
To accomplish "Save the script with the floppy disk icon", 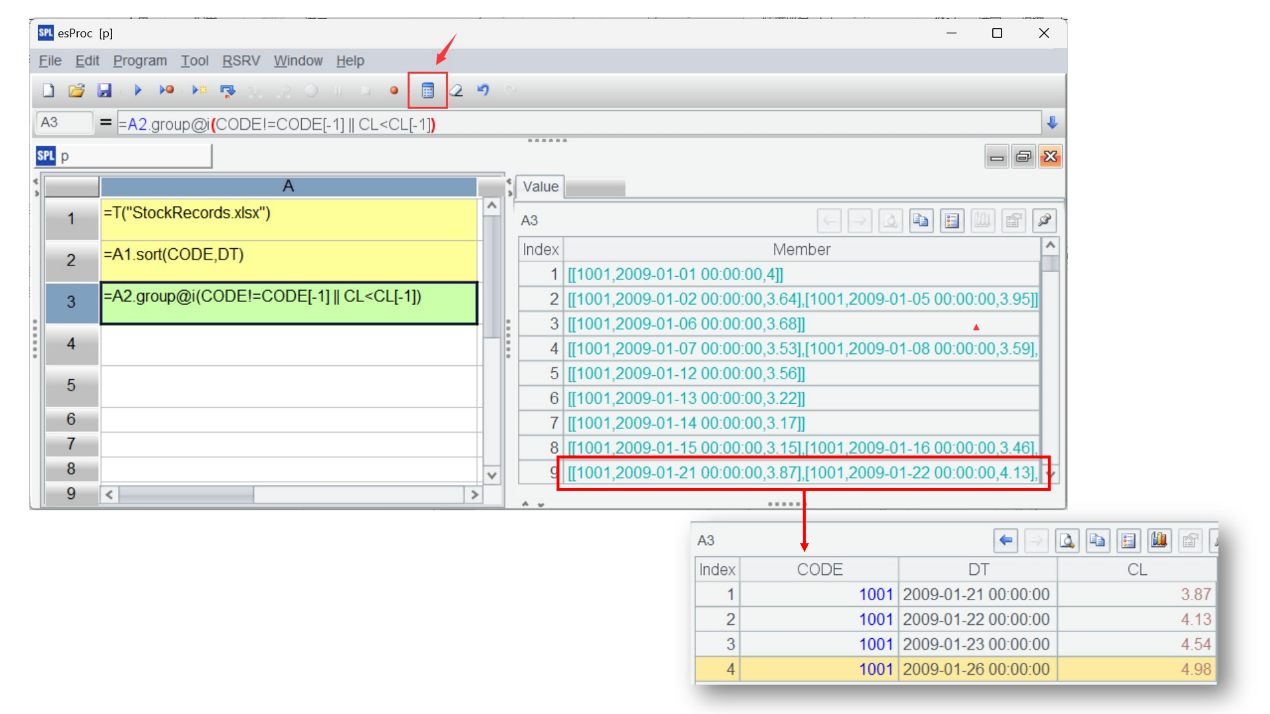I will (104, 90).
